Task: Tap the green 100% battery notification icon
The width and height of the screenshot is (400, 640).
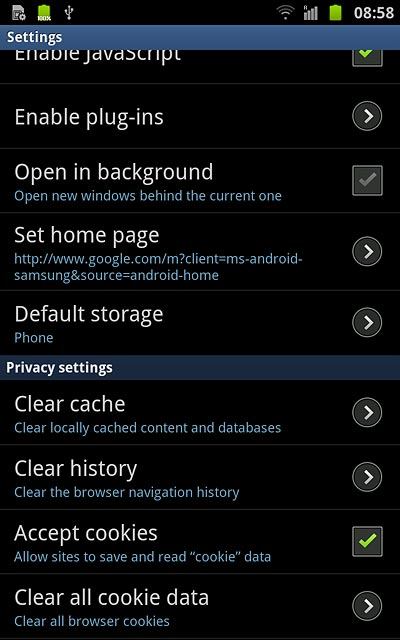Action: click(44, 13)
